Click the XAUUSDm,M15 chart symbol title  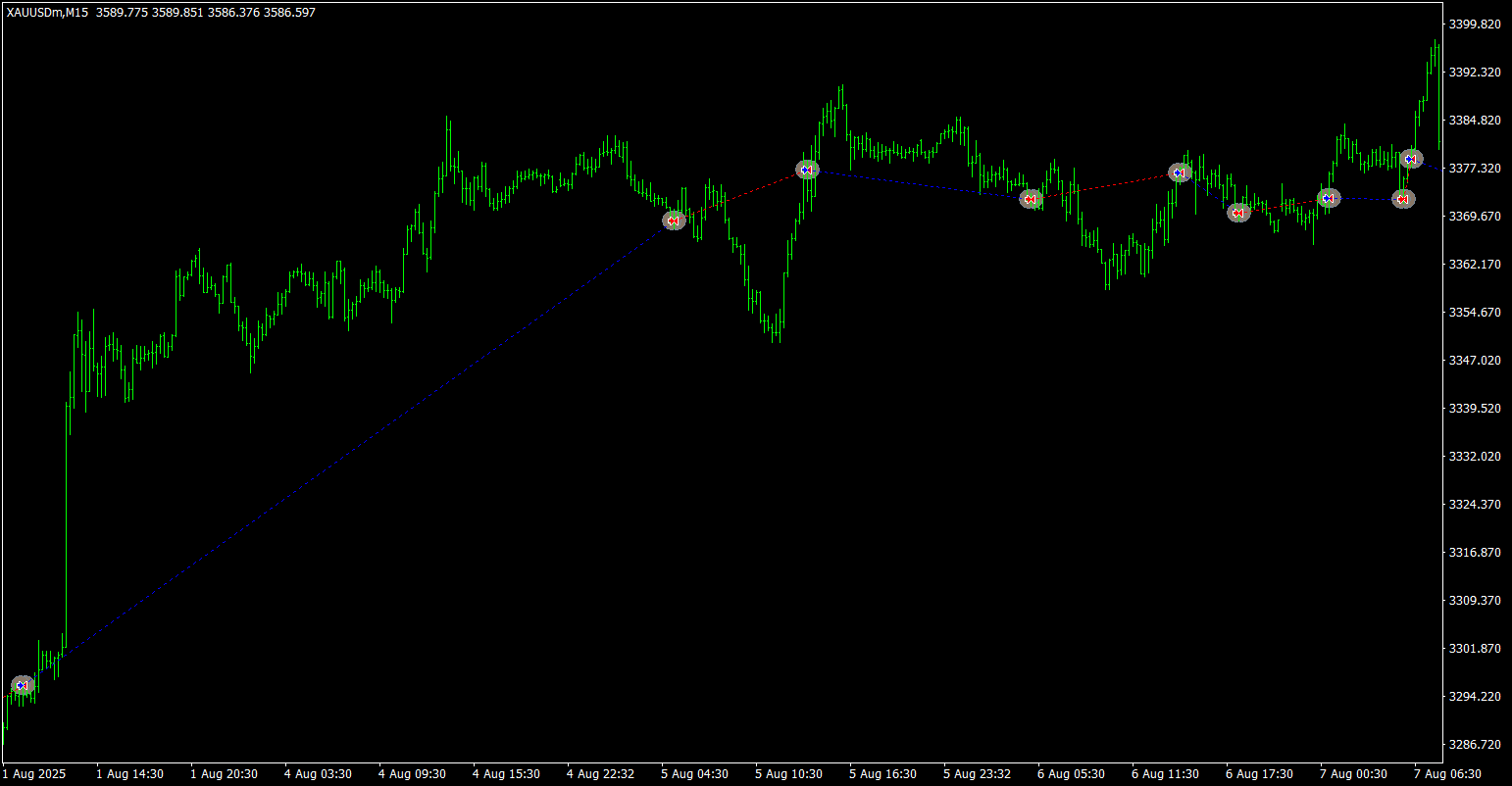point(47,12)
